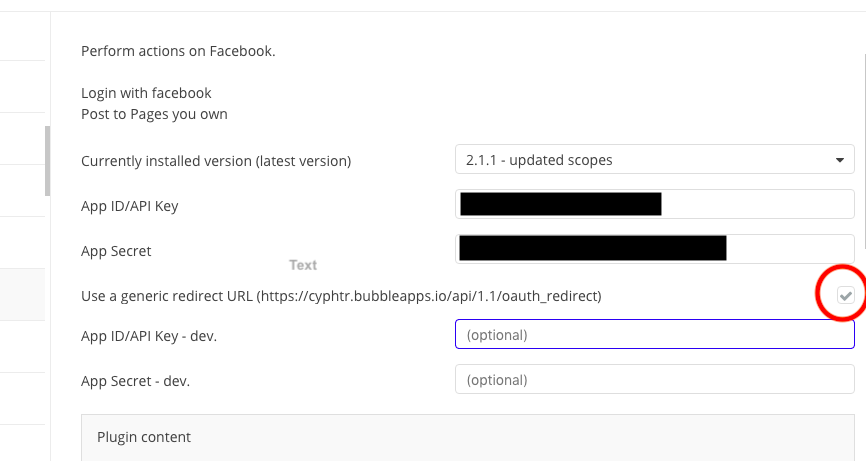Click the left sidebar scrollbar thumb
The width and height of the screenshot is (866, 461).
[x=47, y=160]
